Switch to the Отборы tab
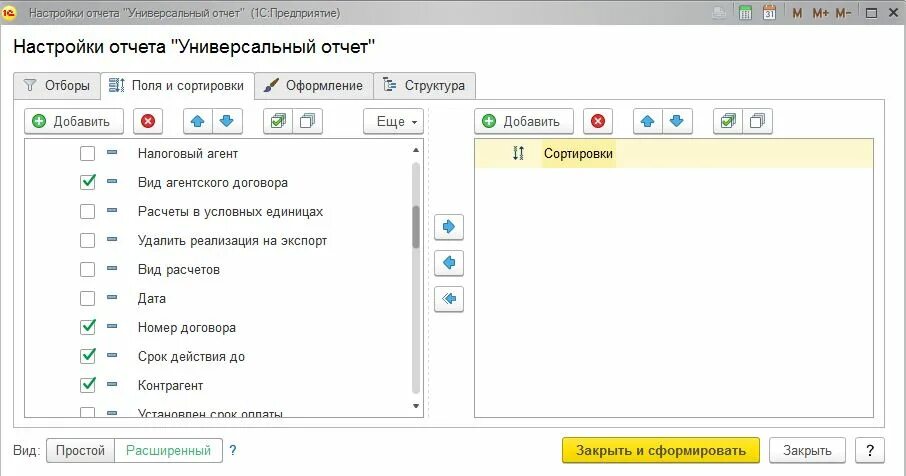 [x=57, y=85]
